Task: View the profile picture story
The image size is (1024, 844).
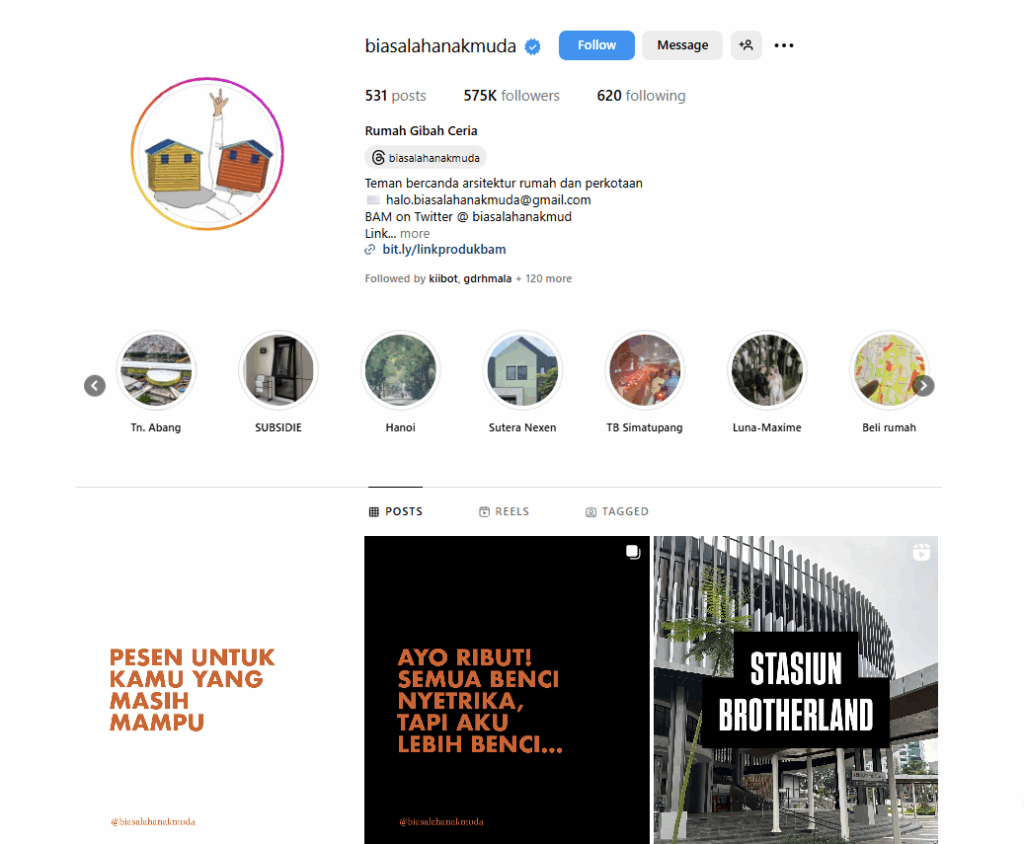Action: tap(208, 154)
